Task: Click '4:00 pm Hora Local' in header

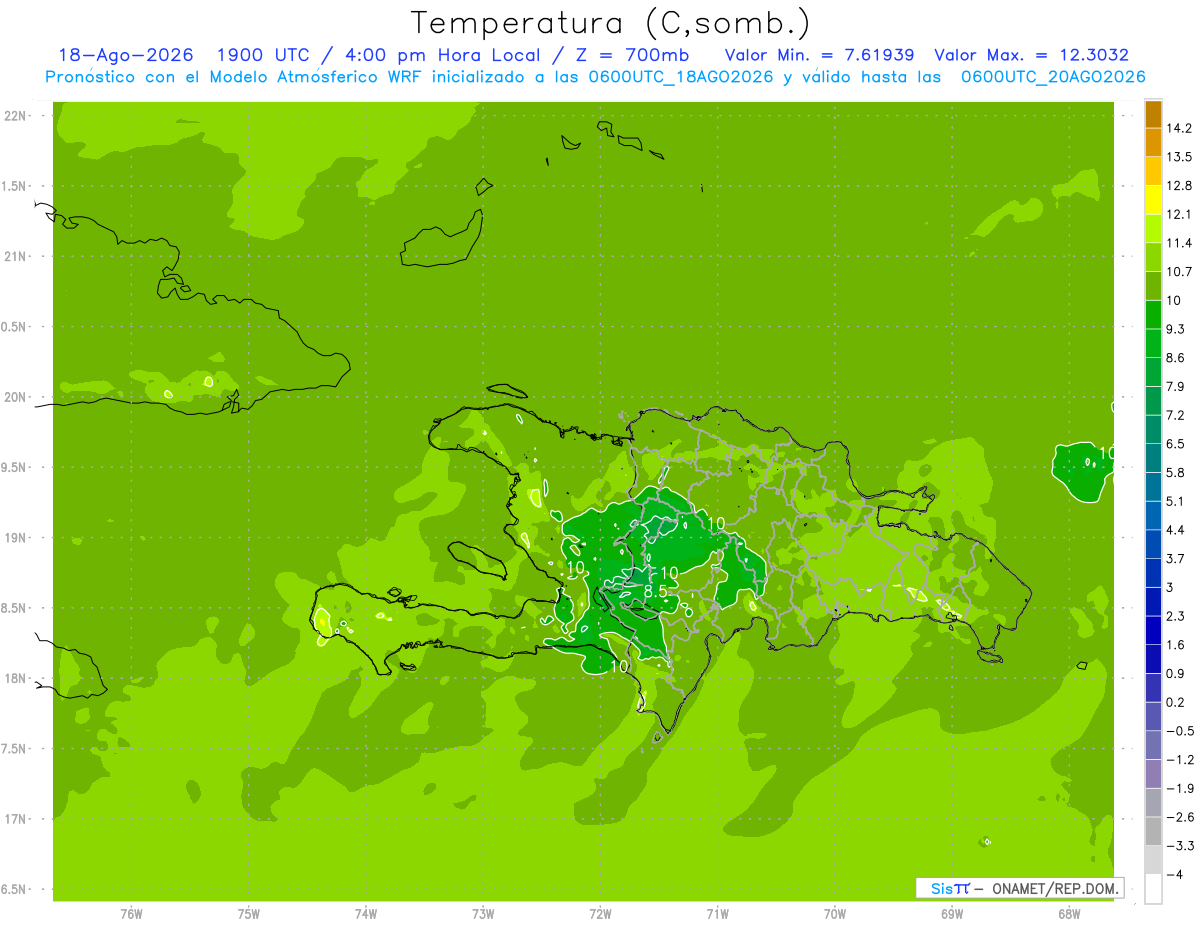Action: (x=444, y=55)
